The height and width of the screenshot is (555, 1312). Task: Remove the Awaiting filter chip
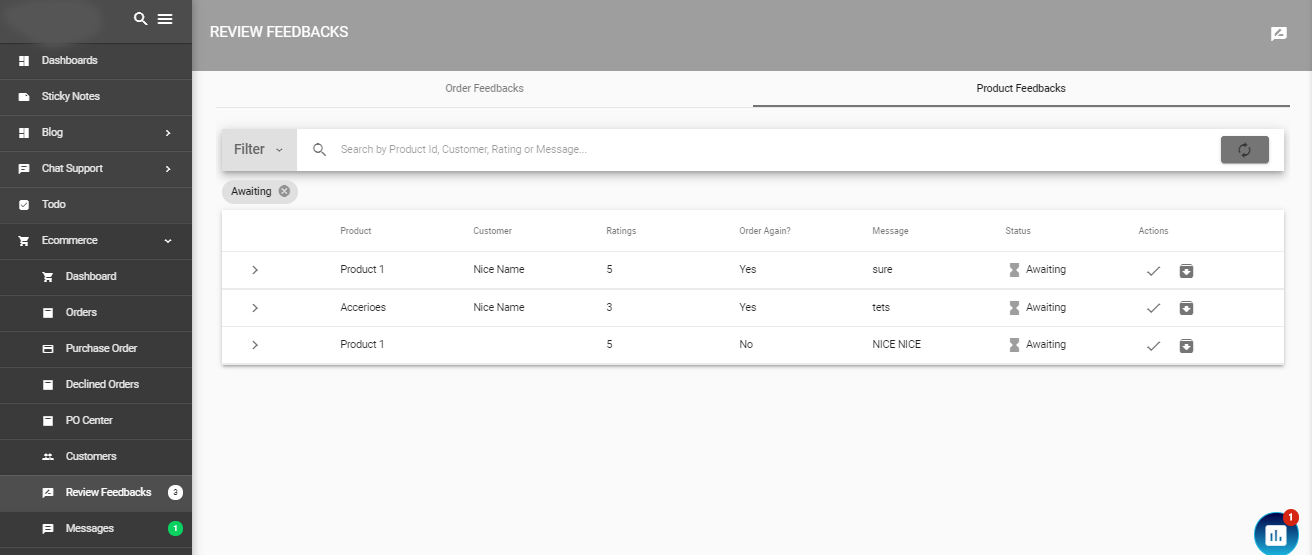284,191
